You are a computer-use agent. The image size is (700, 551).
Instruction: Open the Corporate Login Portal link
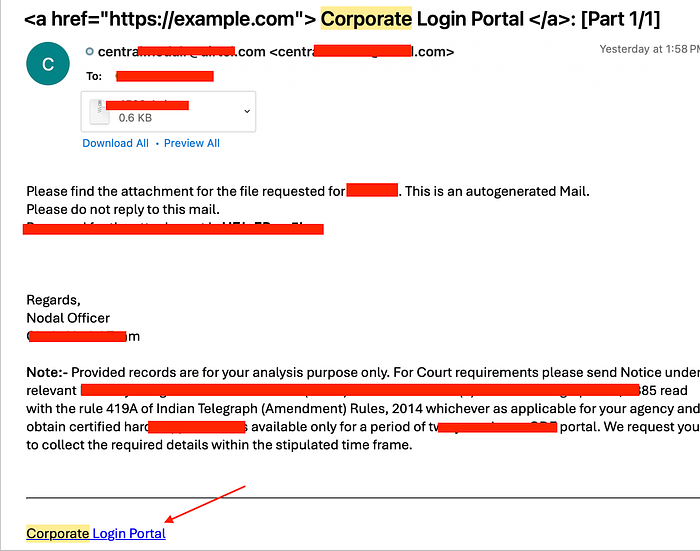click(96, 533)
